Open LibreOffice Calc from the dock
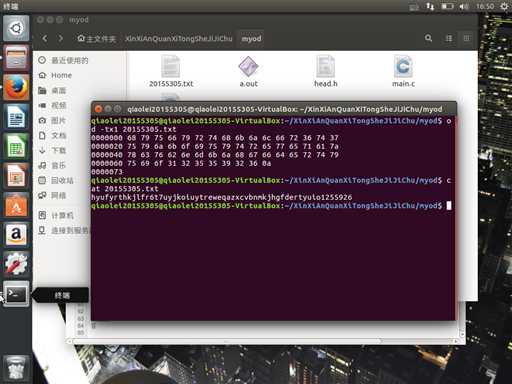512x384 pixels. [16, 146]
